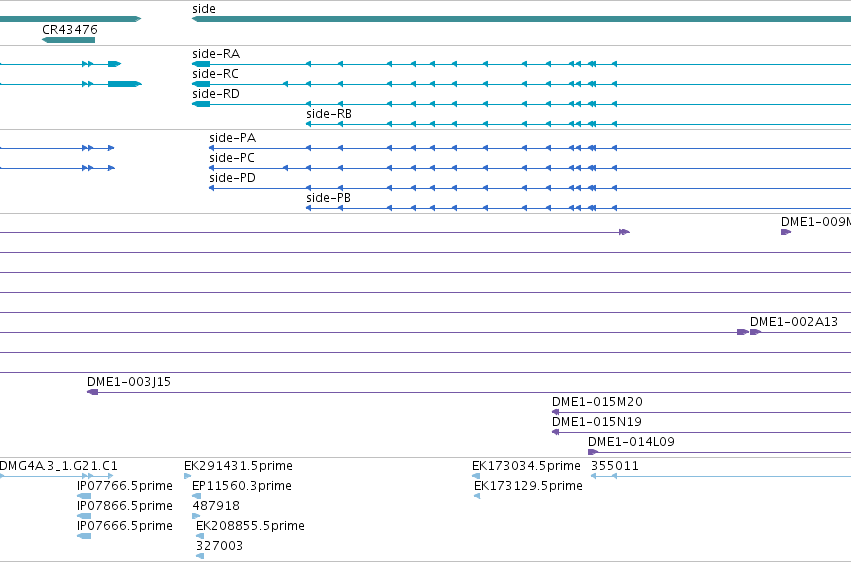Select the IP07866.5prime label

coord(125,506)
